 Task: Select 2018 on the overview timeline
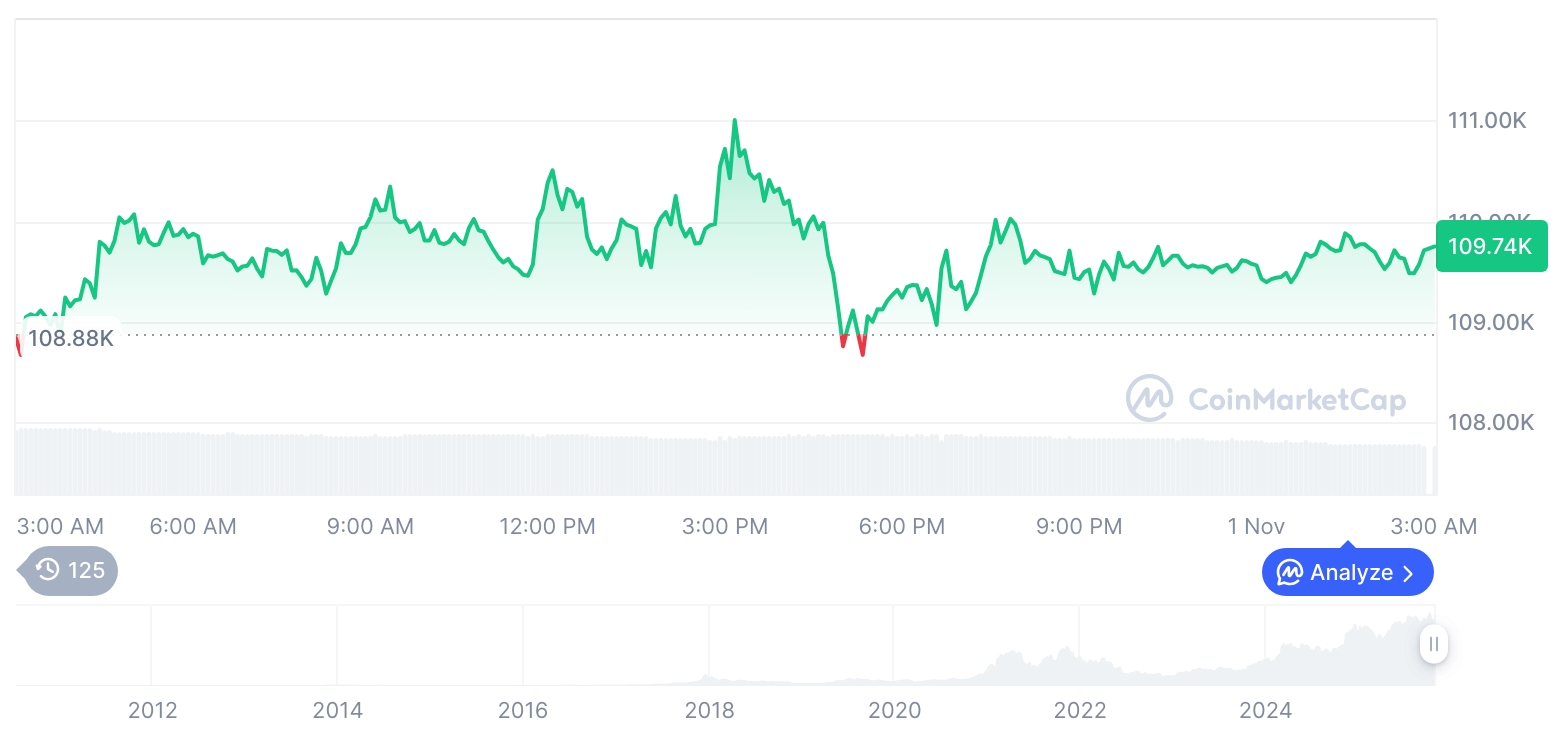pyautogui.click(x=709, y=710)
